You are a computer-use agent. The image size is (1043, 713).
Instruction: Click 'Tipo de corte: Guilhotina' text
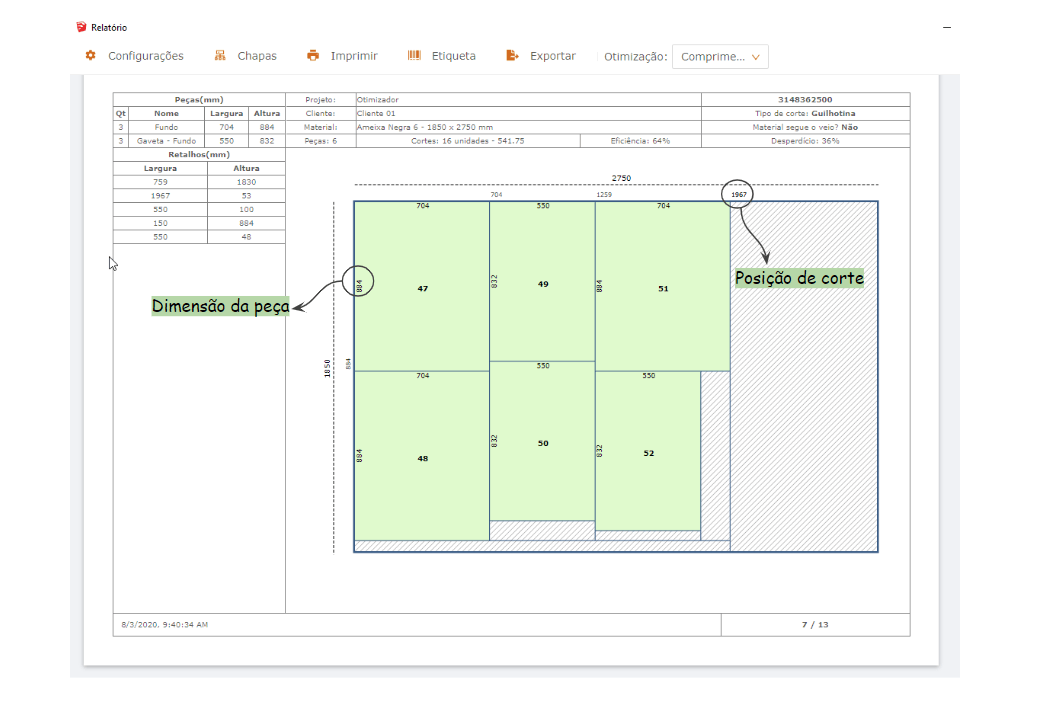[805, 114]
